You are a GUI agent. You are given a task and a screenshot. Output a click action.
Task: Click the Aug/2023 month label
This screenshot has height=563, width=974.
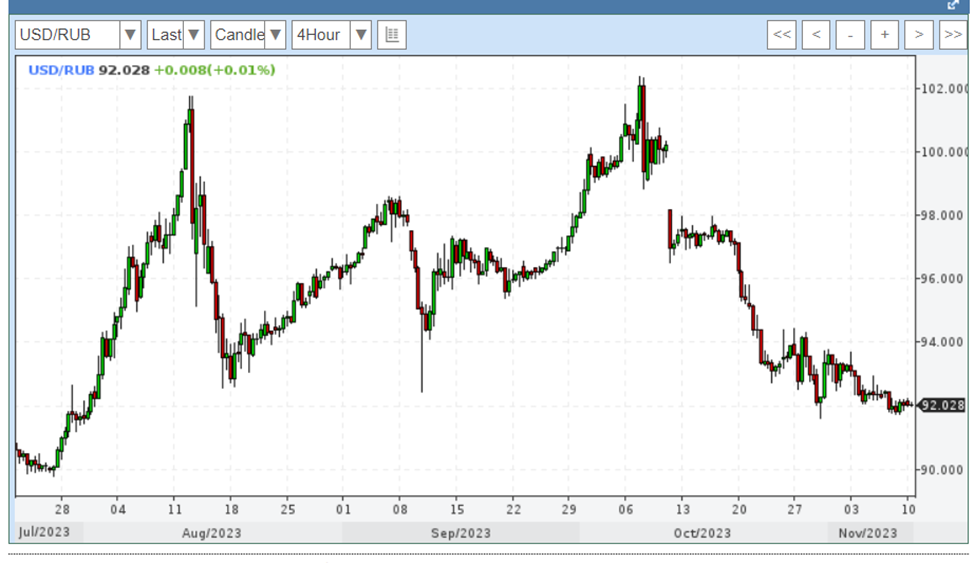[211, 533]
